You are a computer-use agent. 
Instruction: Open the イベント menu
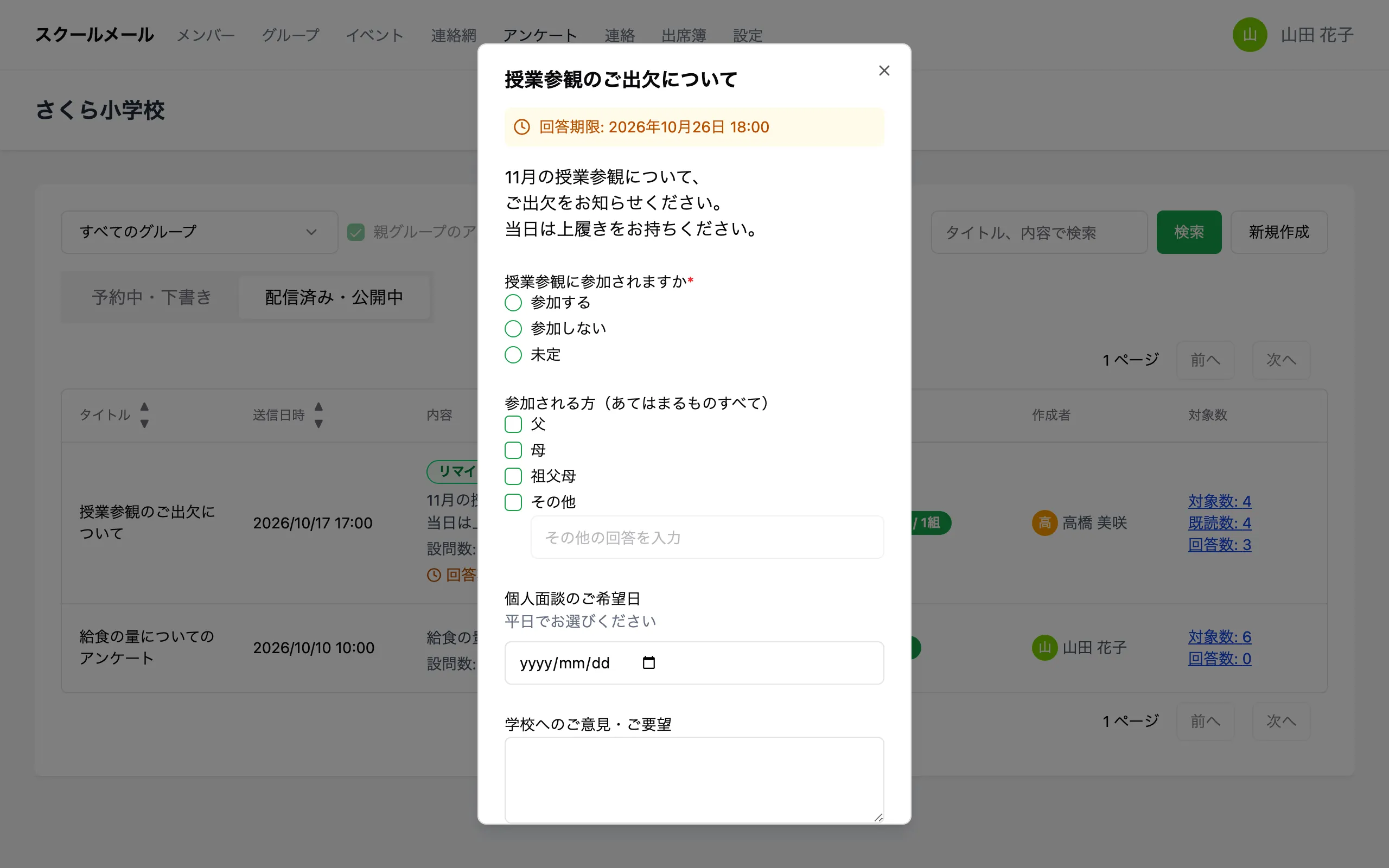[375, 36]
